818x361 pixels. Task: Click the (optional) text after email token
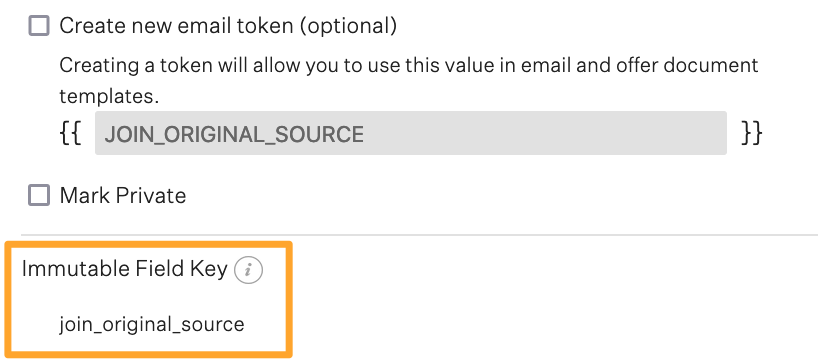tap(348, 26)
